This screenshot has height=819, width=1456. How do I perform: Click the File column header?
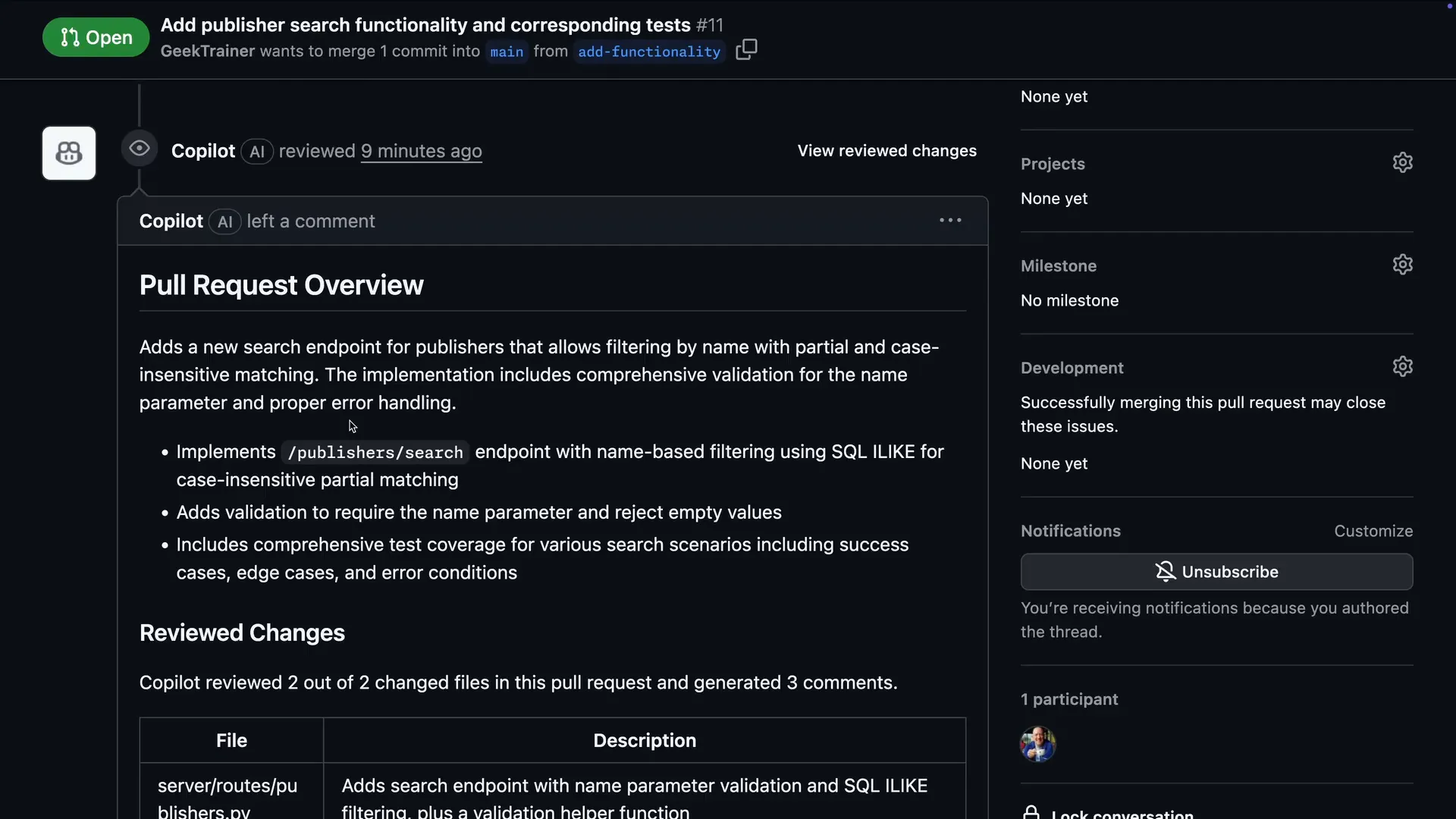tap(231, 740)
